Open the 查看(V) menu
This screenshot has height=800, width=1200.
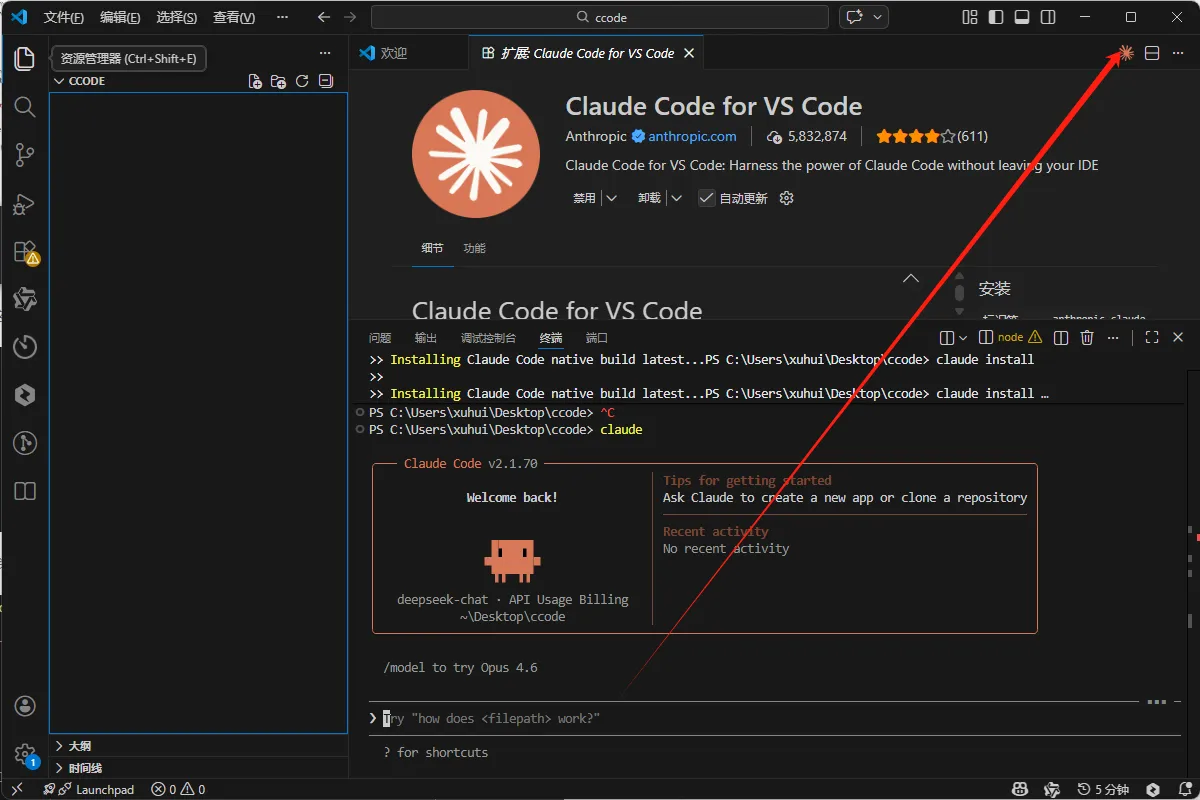coord(234,18)
